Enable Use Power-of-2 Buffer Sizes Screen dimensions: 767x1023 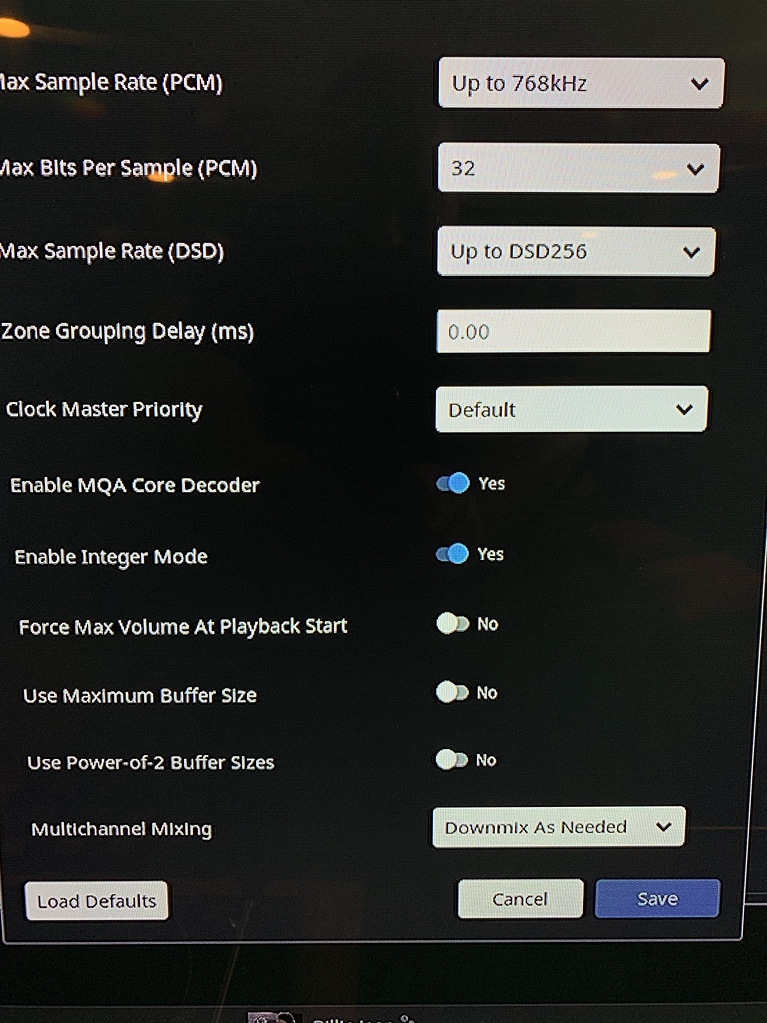coord(452,759)
